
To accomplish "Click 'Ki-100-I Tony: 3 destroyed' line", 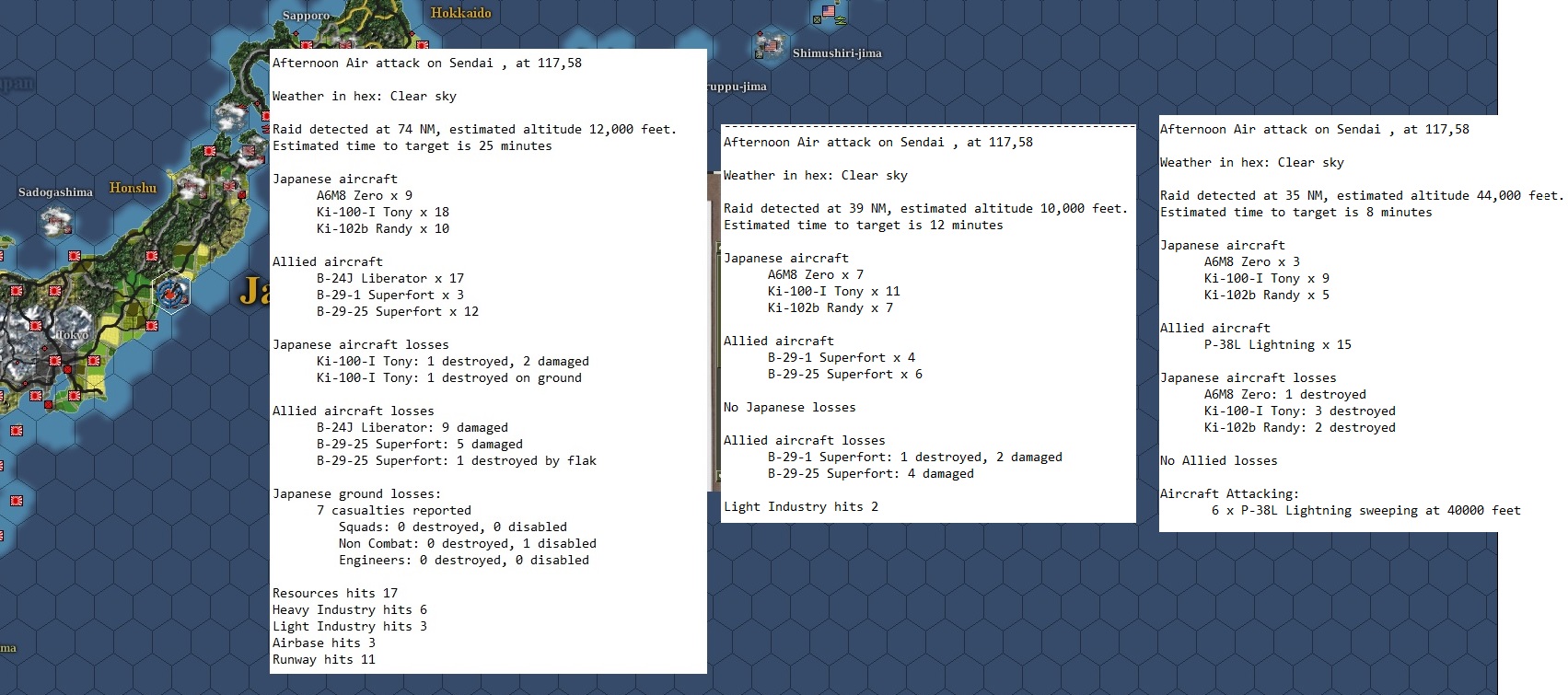I will click(1300, 411).
